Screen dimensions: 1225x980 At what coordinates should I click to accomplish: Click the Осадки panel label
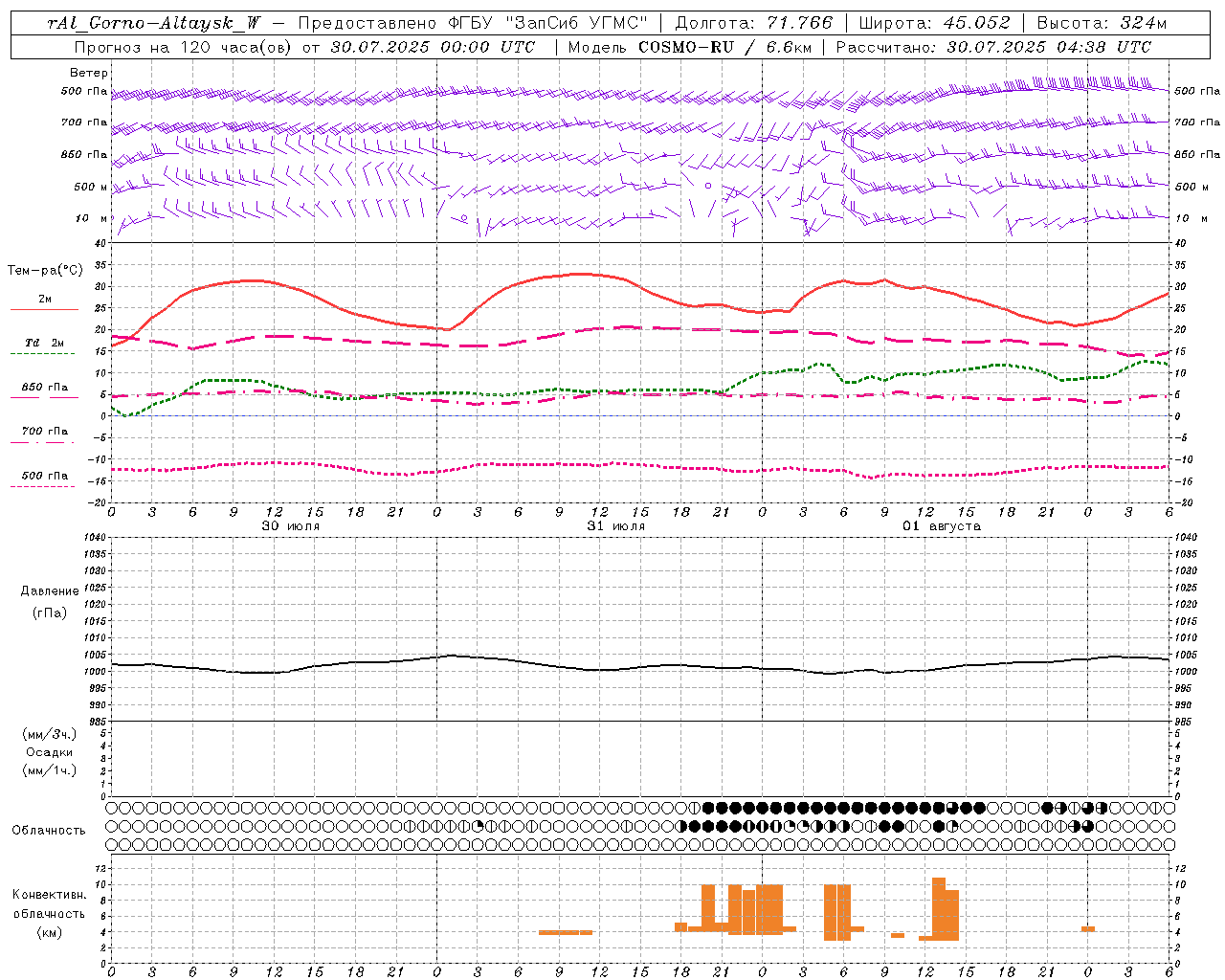50,752
